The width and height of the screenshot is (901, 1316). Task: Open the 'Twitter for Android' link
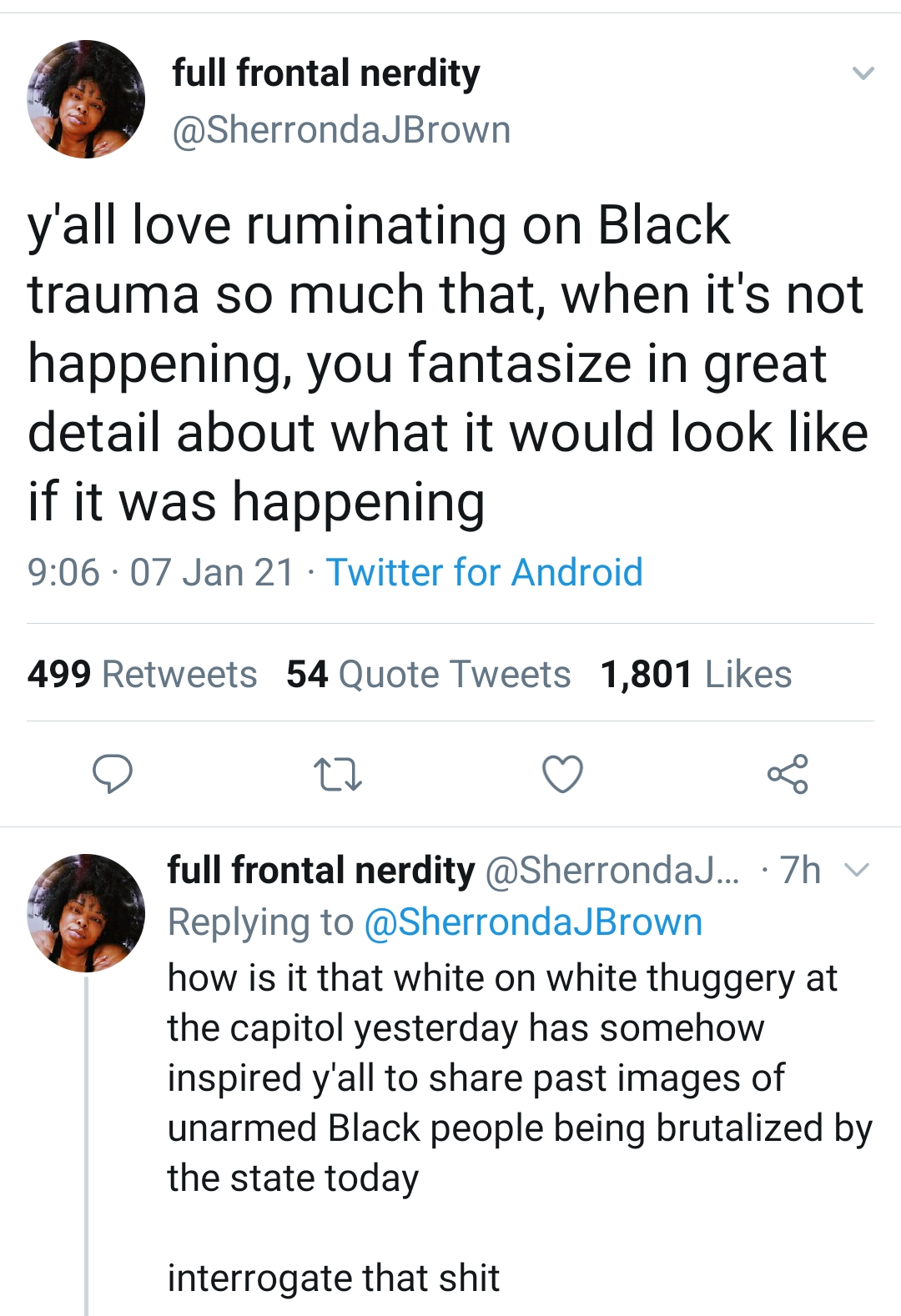(484, 573)
